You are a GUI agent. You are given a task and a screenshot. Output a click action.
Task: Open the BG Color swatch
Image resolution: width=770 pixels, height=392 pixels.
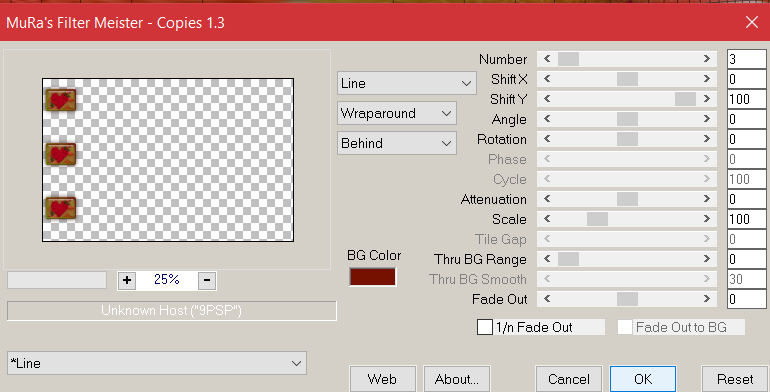pos(373,277)
